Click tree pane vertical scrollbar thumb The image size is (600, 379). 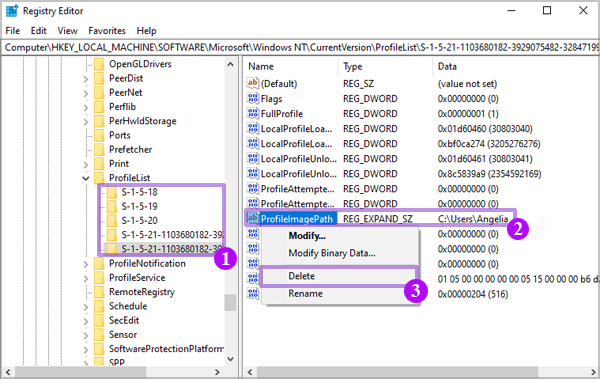tap(230, 302)
